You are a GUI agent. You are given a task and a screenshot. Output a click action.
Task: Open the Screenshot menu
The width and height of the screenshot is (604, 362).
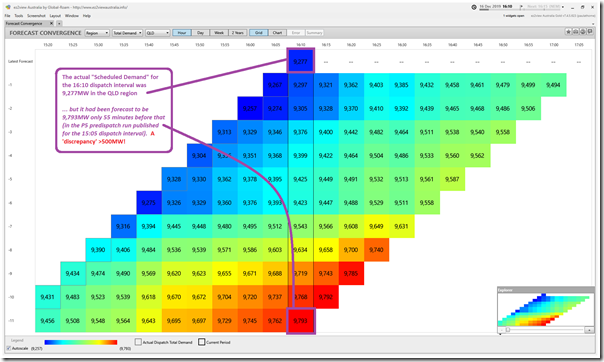36,16
